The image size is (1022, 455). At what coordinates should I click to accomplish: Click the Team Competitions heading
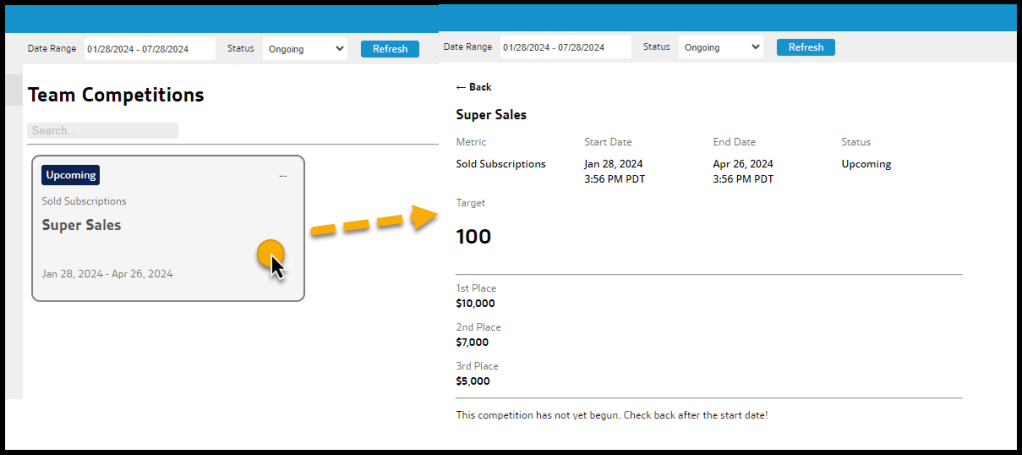[x=116, y=95]
